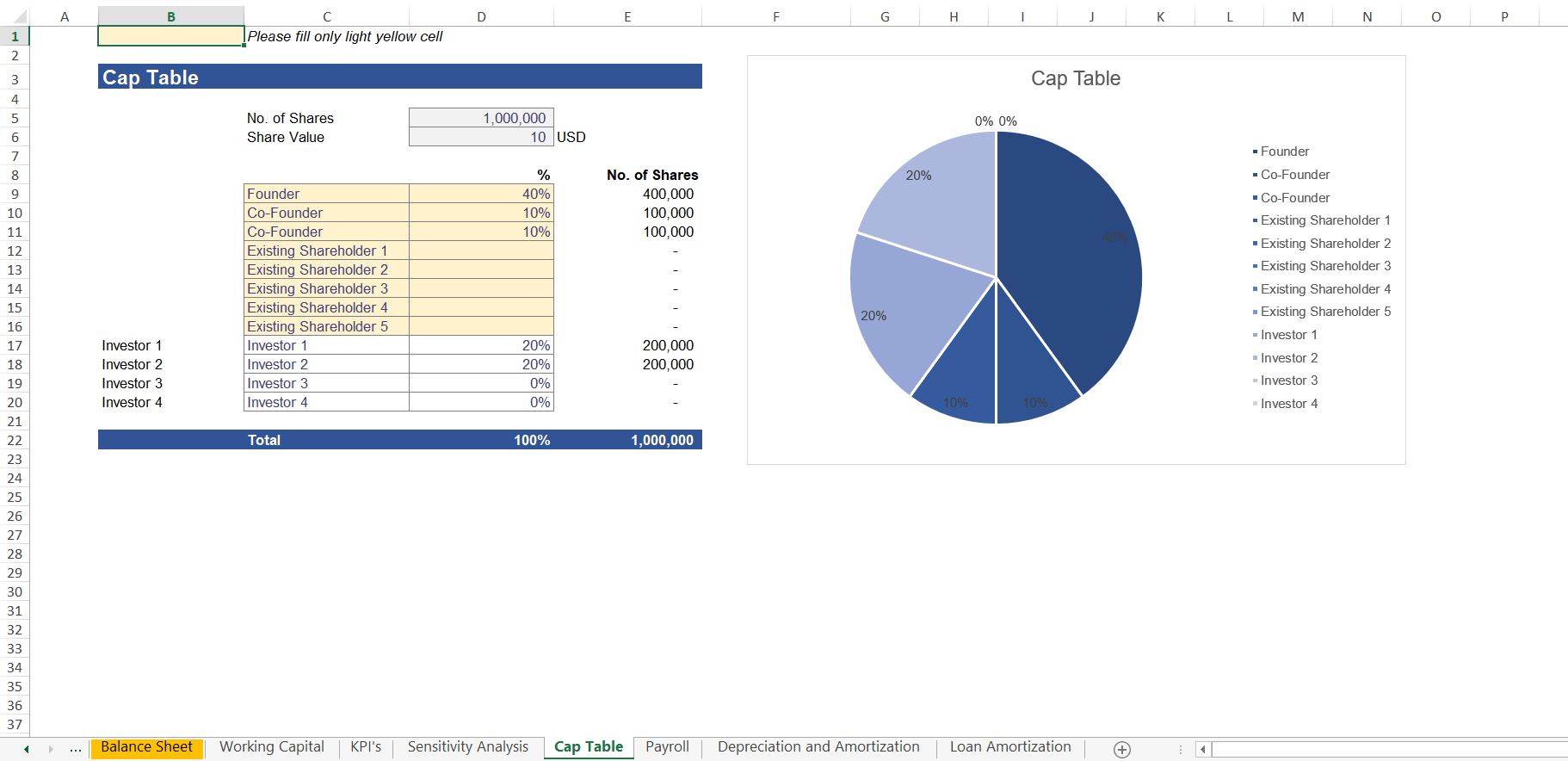
Task: Switch to the Loan Amortization tab
Action: point(1009,747)
